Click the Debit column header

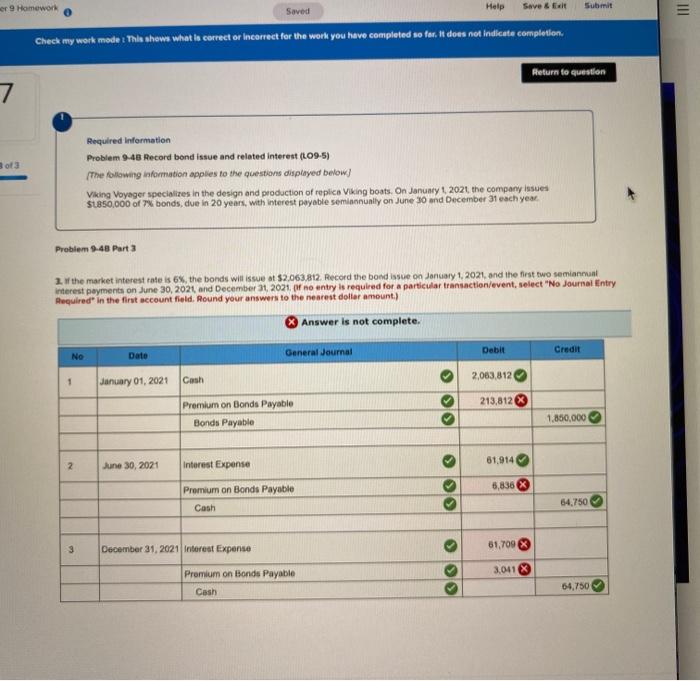point(493,351)
